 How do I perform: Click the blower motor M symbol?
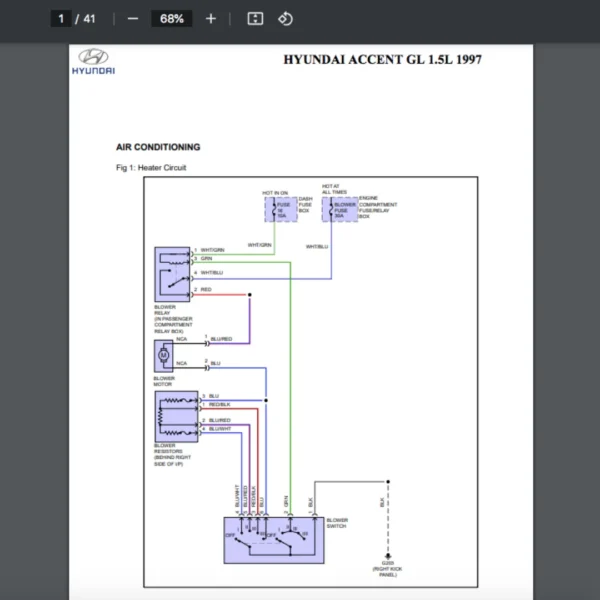pyautogui.click(x=163, y=356)
